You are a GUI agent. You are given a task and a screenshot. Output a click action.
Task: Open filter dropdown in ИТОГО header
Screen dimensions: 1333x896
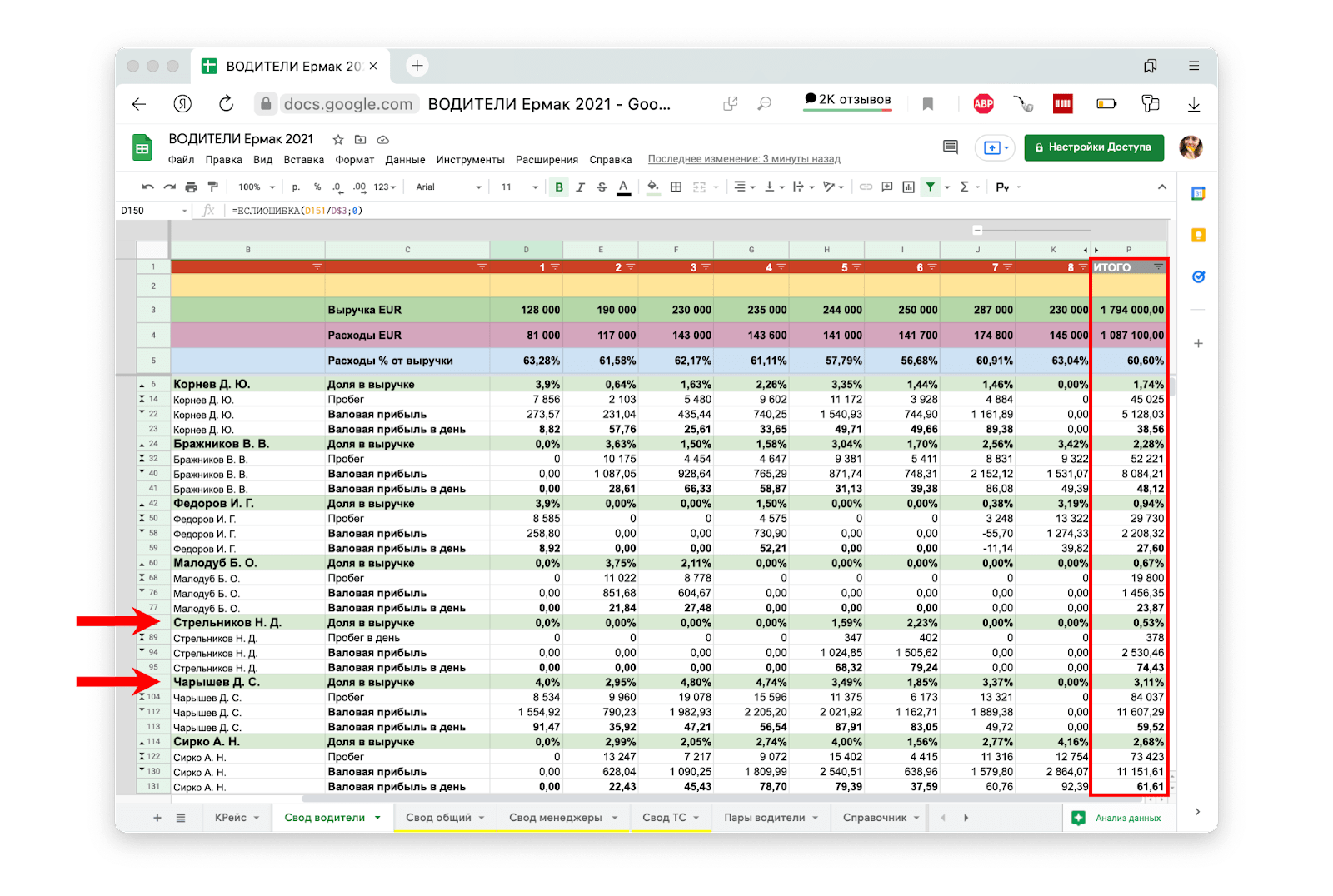tap(1158, 267)
